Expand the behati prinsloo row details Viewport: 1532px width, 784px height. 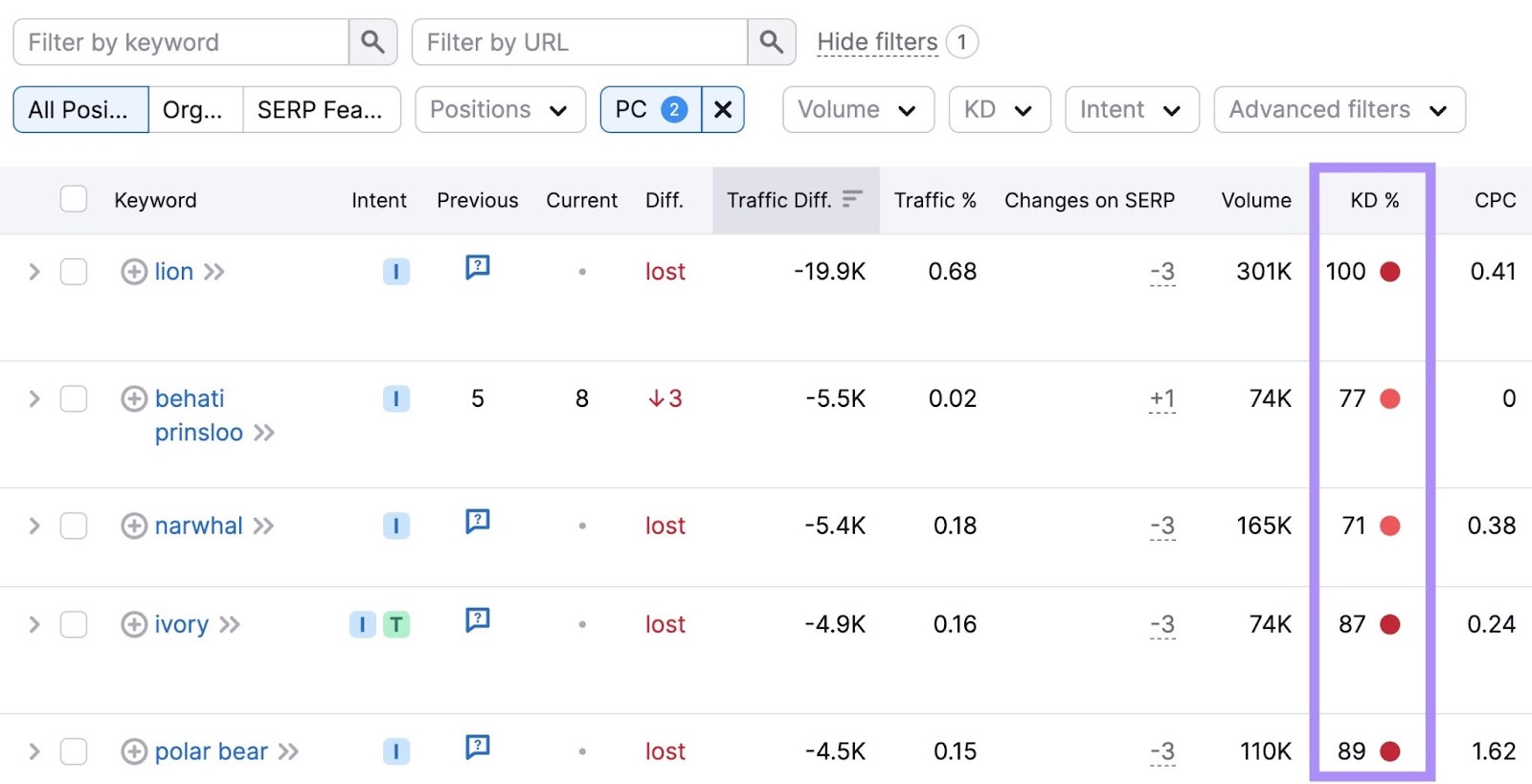click(34, 398)
